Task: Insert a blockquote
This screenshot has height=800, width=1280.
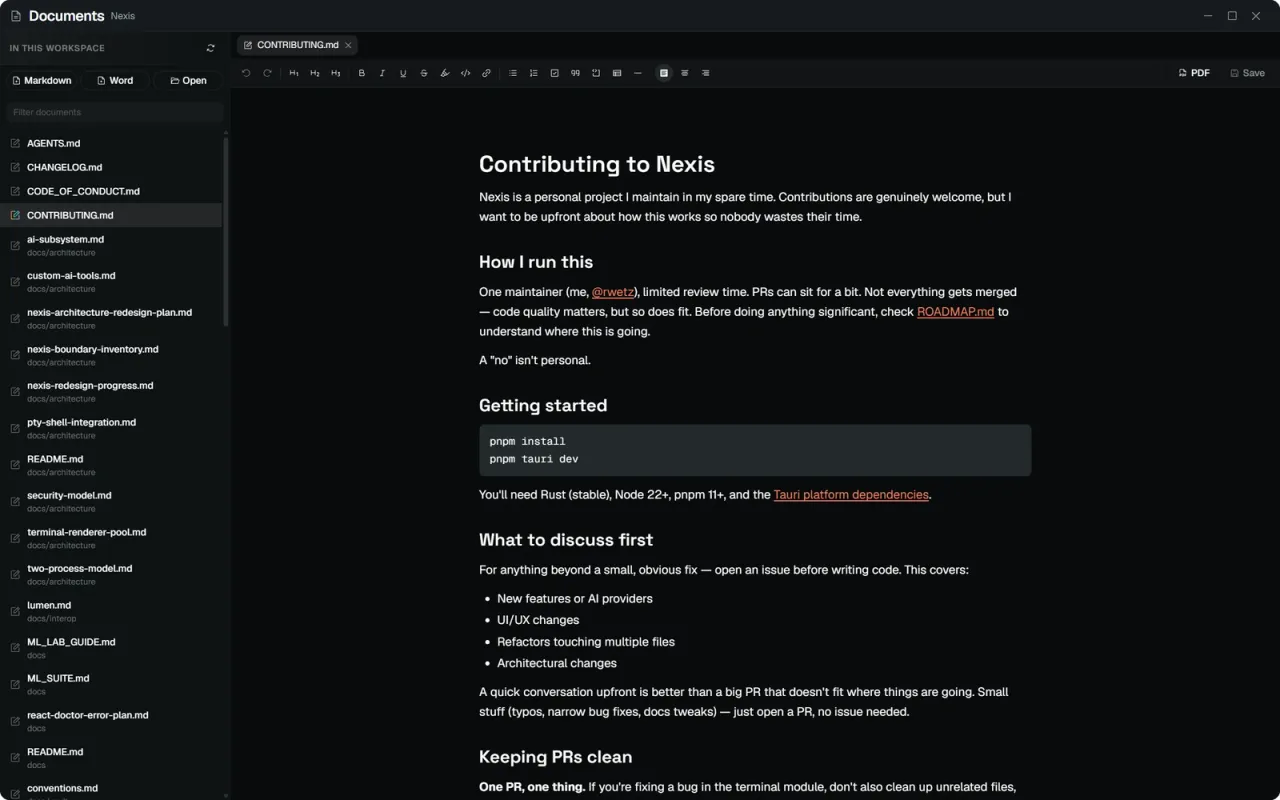Action: [x=575, y=73]
